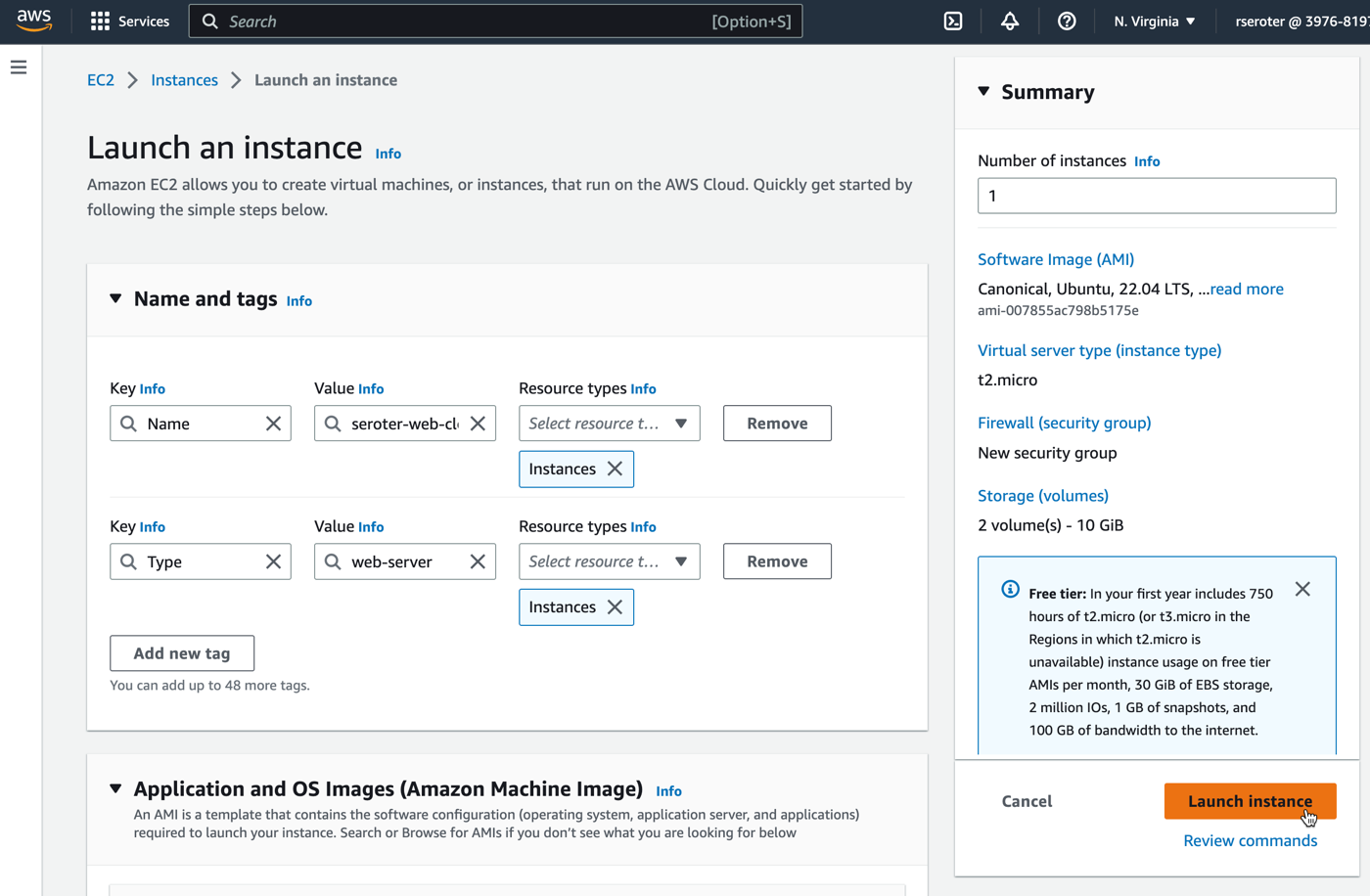Open resource types dropdown for Name tag
Screen dimensions: 1370x896
point(609,424)
